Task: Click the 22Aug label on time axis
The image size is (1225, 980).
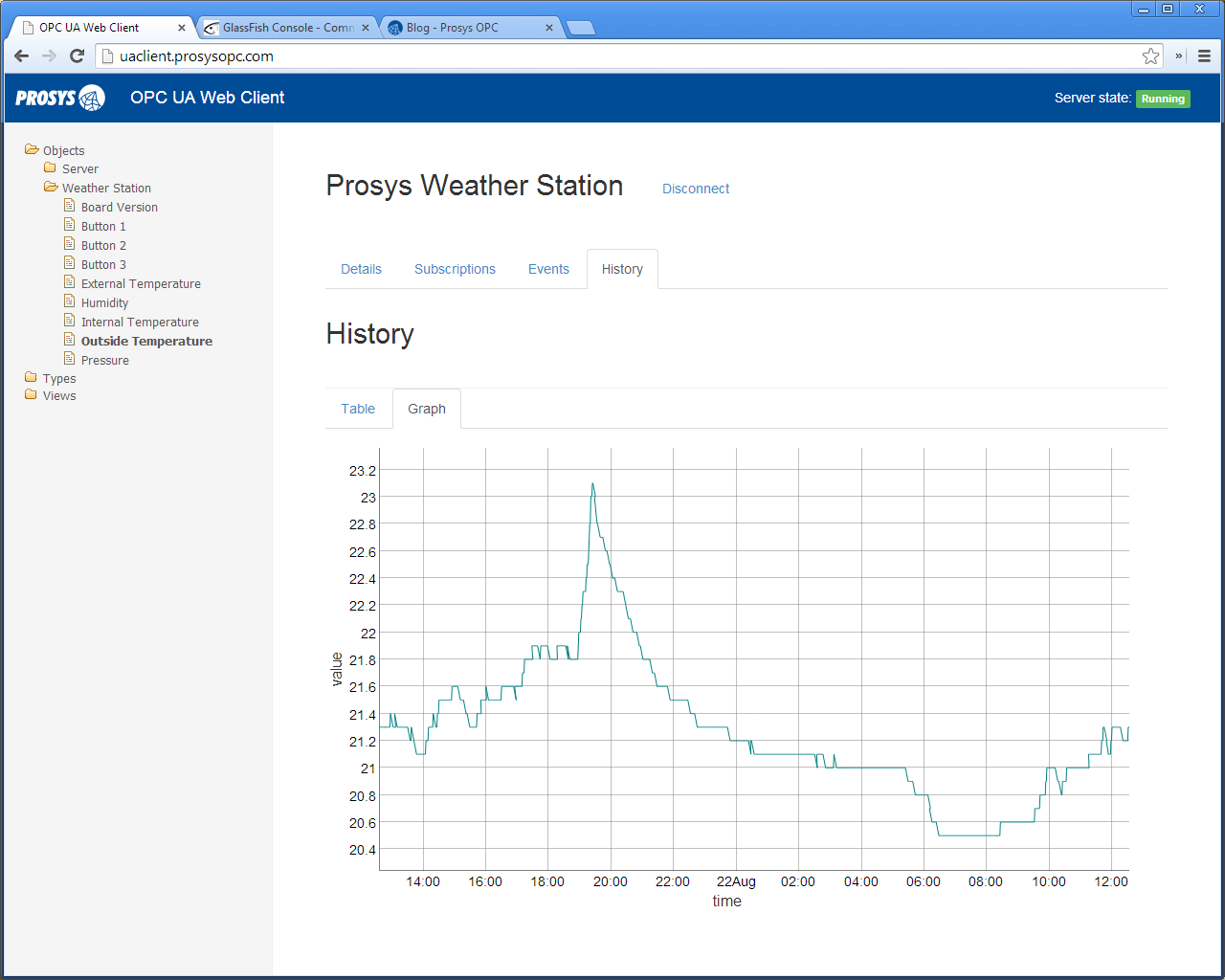Action: pos(736,881)
